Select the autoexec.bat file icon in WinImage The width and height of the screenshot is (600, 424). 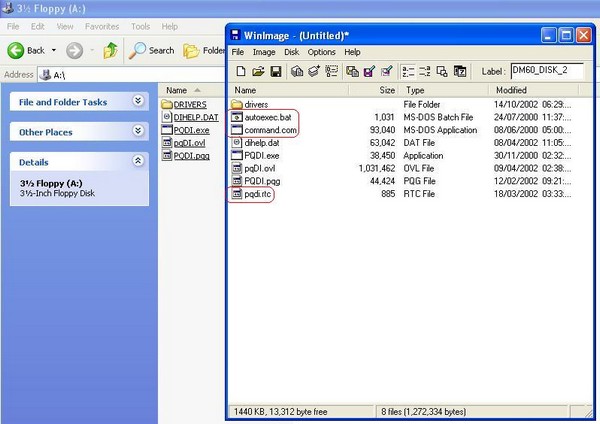[236, 117]
